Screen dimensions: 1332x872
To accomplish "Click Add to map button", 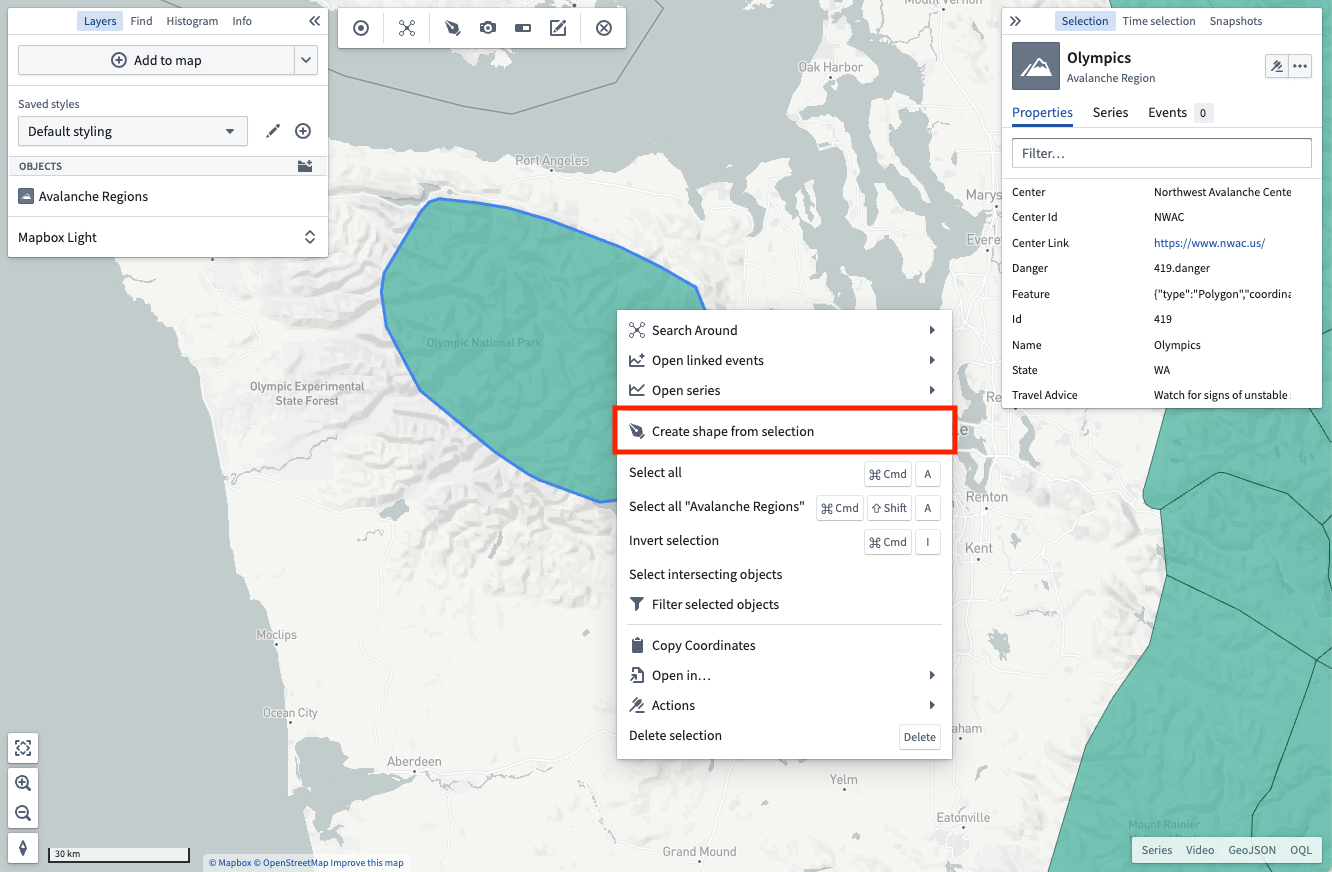I will [156, 60].
